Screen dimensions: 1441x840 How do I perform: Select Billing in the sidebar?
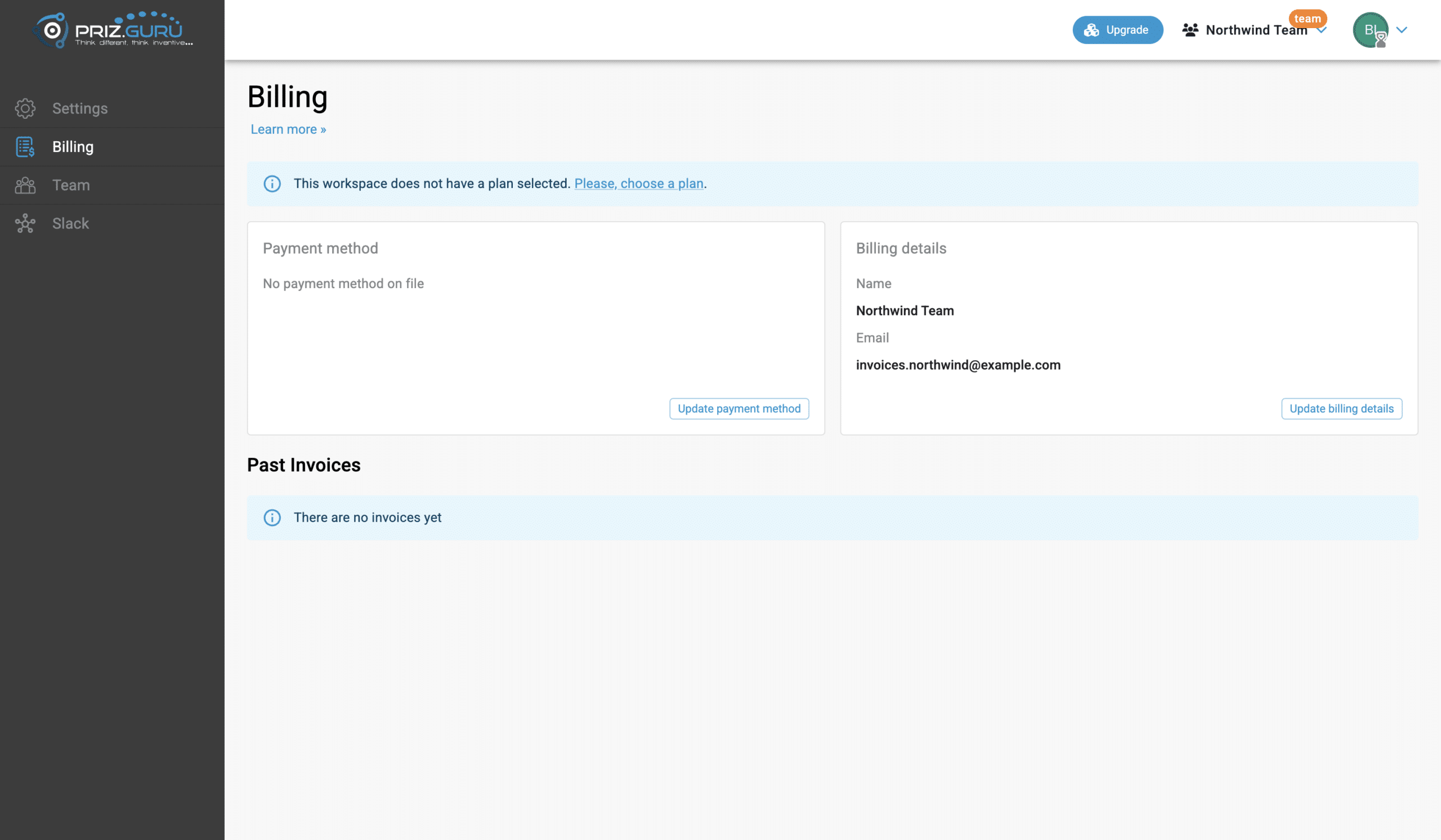pos(112,146)
